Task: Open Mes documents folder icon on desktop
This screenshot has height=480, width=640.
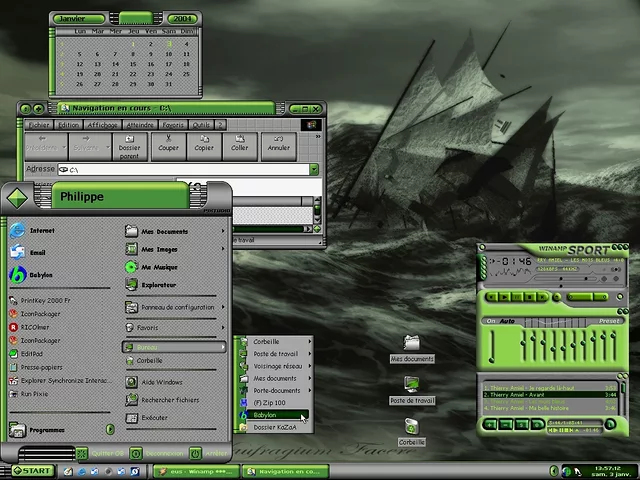Action: 411,348
